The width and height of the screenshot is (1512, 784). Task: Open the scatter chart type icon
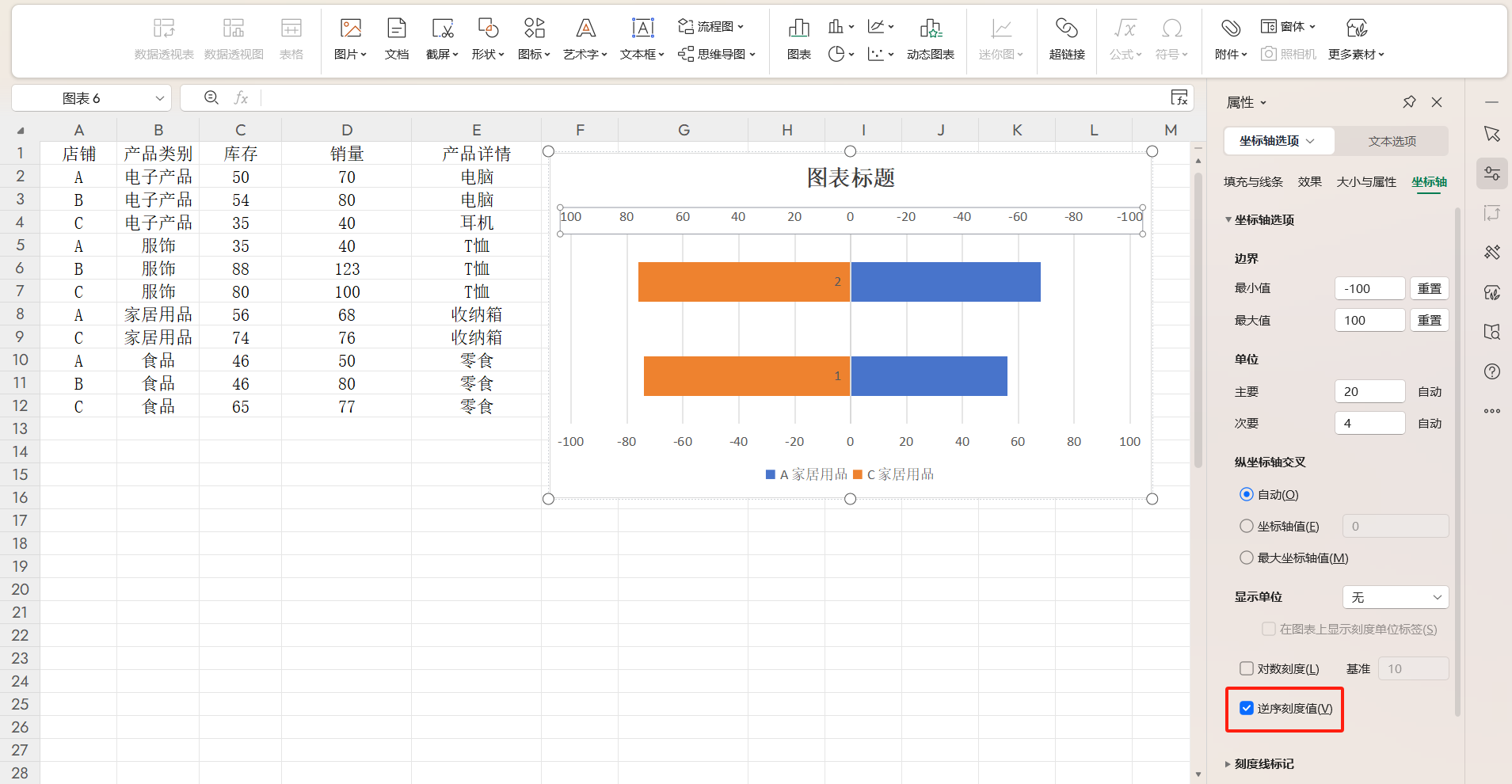pyautogui.click(x=876, y=54)
